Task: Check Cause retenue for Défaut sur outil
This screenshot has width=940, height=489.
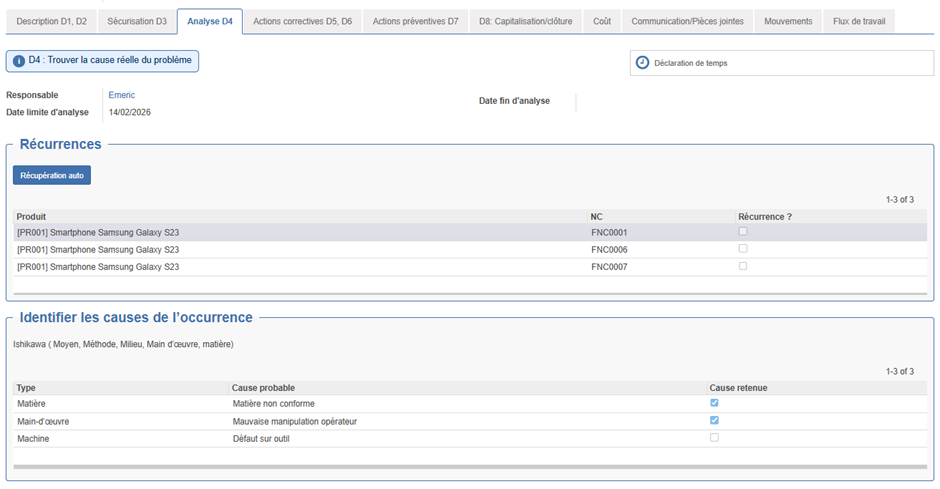Action: (x=714, y=437)
